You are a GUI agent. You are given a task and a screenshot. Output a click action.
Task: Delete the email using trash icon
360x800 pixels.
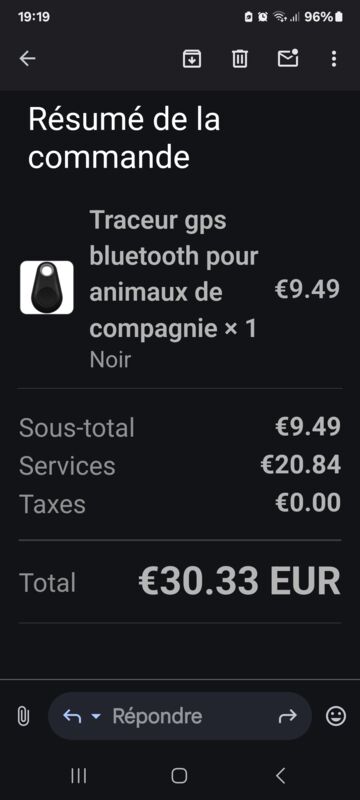tap(240, 59)
